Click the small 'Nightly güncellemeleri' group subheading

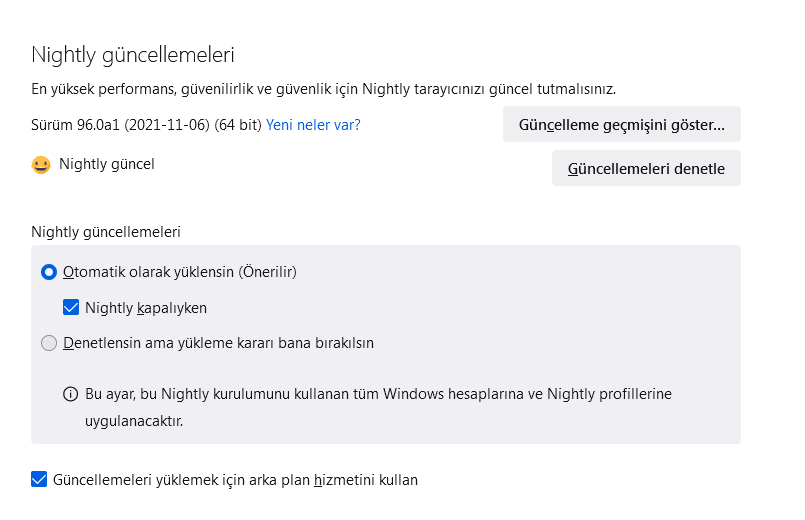coord(106,232)
